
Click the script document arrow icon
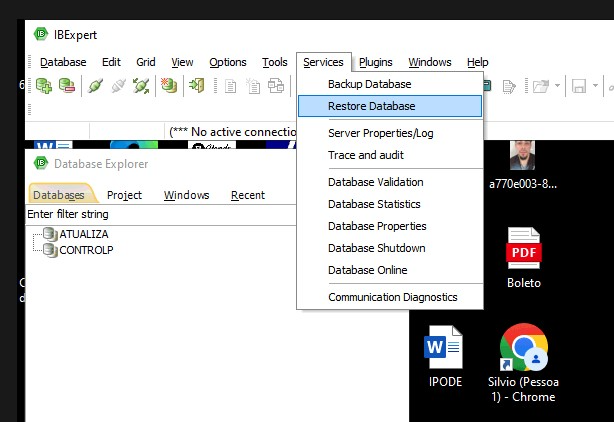509,86
